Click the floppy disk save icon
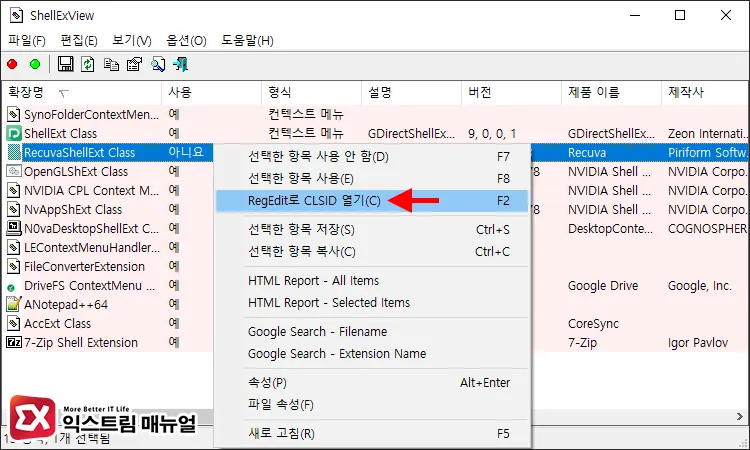Screen dimensions: 750x450 (x=65, y=64)
